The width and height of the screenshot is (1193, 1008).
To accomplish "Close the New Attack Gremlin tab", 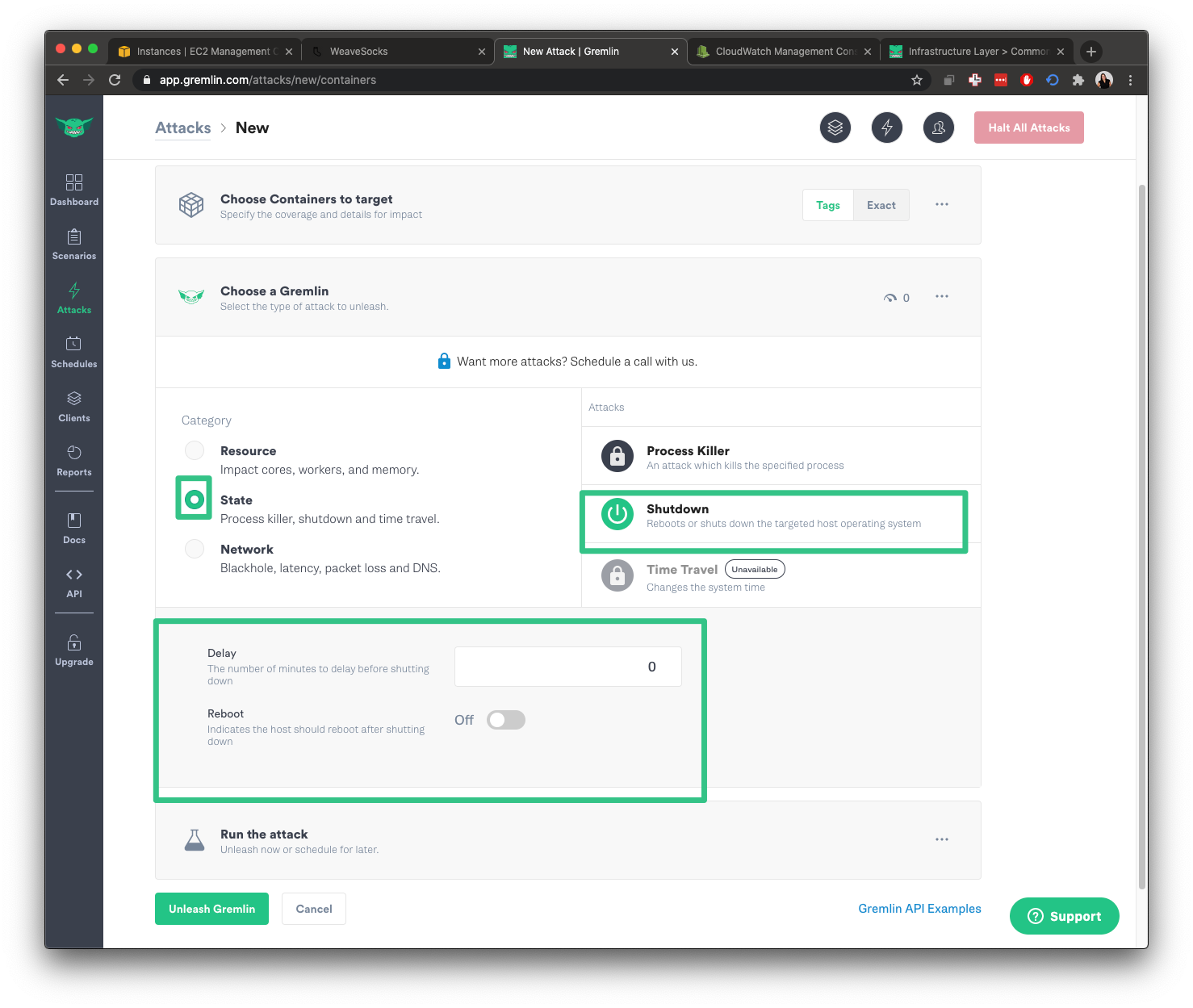I will pos(675,51).
